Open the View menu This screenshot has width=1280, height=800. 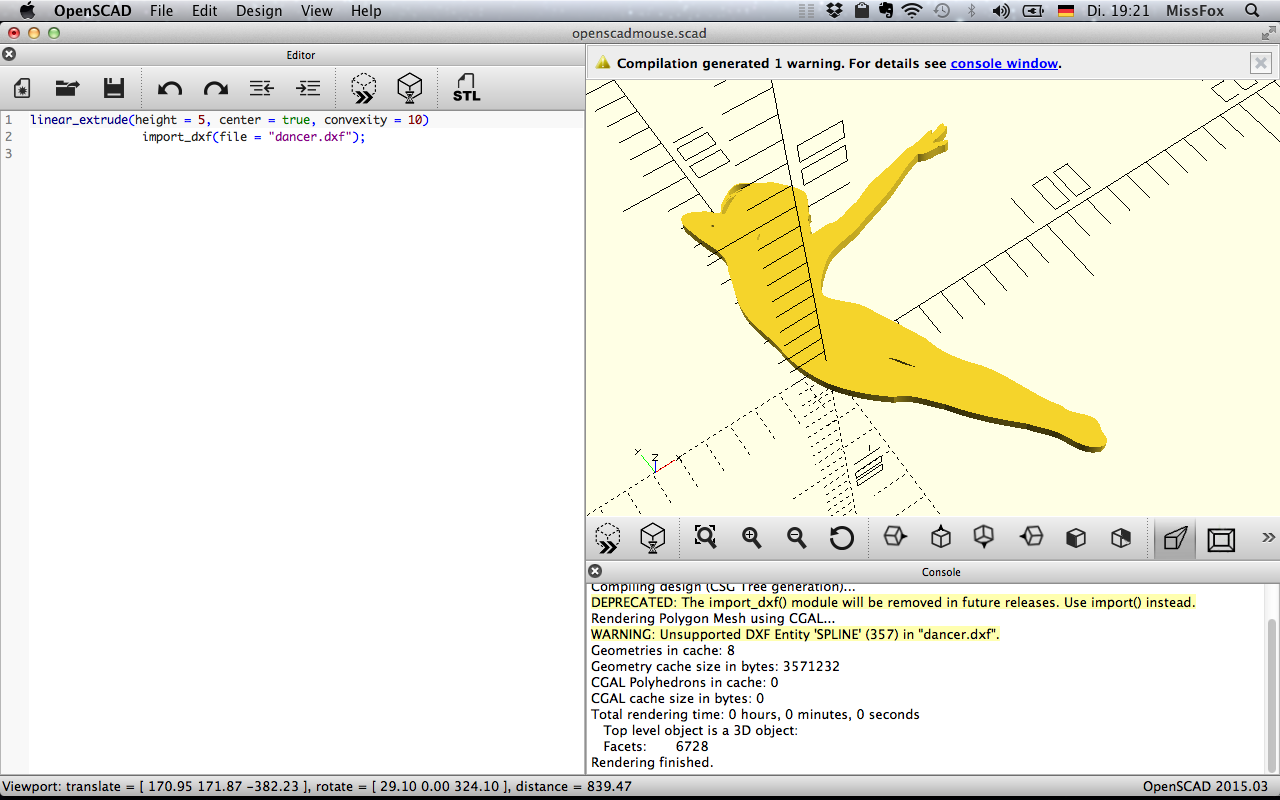click(x=316, y=11)
